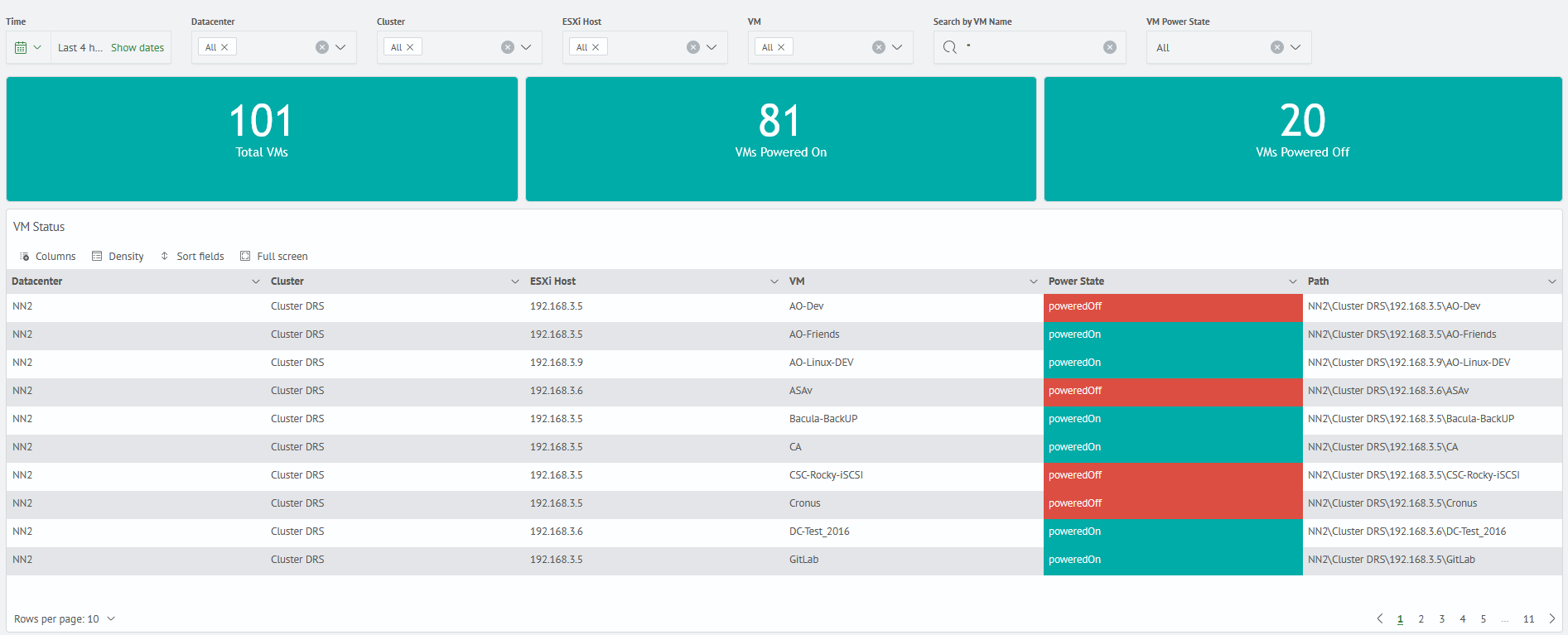
Task: Expand the VM filter dropdown
Action: [897, 47]
